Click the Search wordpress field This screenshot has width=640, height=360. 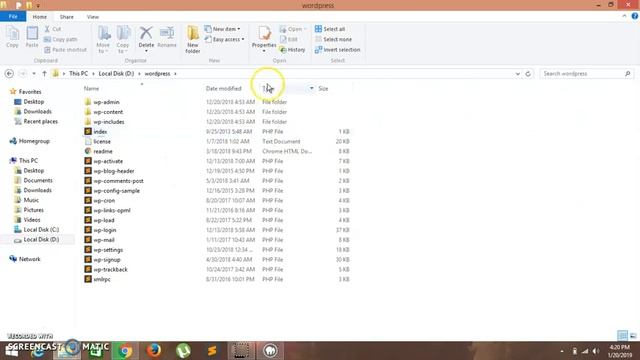[x=587, y=74]
